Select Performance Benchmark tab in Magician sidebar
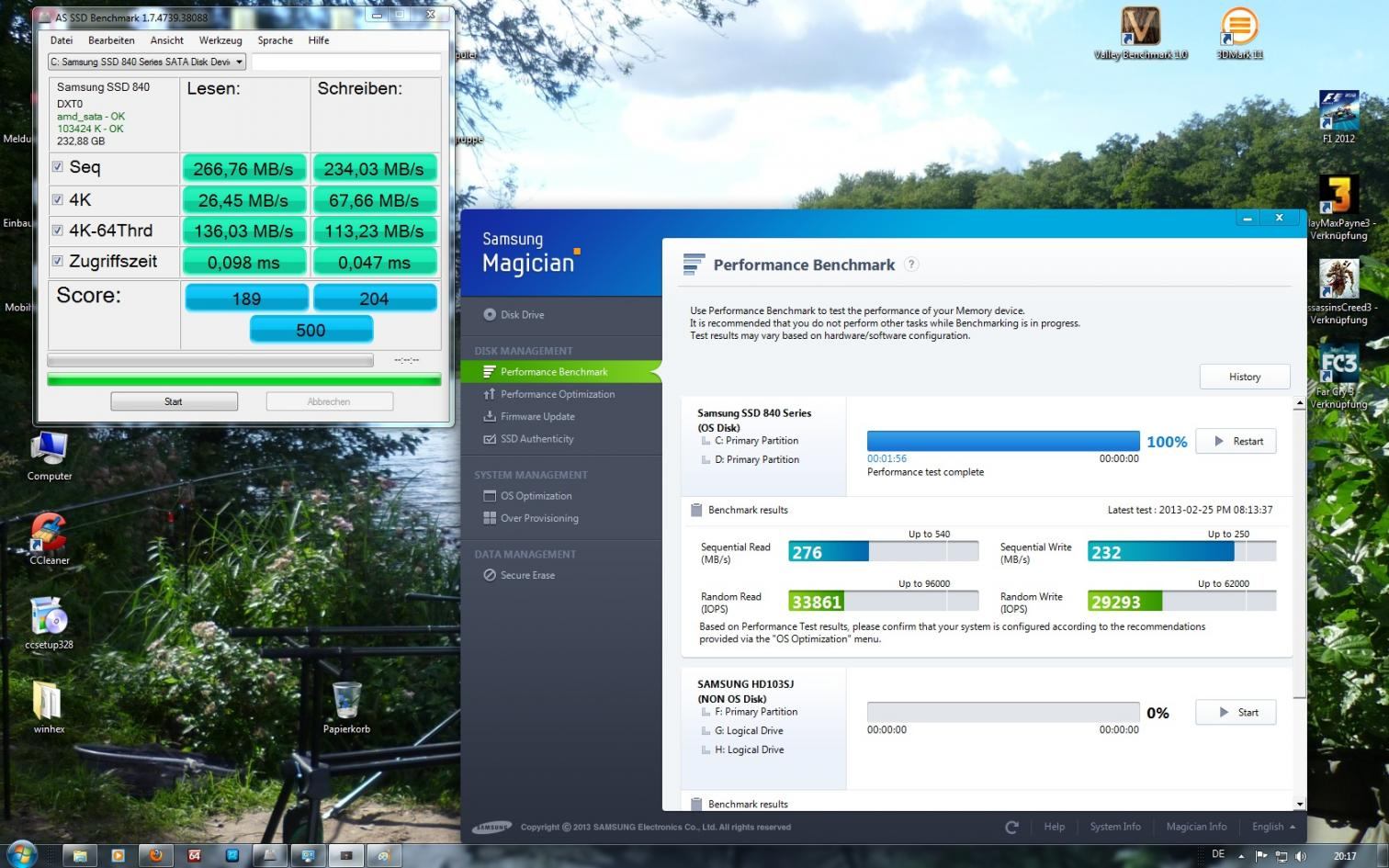Screen dimensions: 1389x868 coord(560,372)
